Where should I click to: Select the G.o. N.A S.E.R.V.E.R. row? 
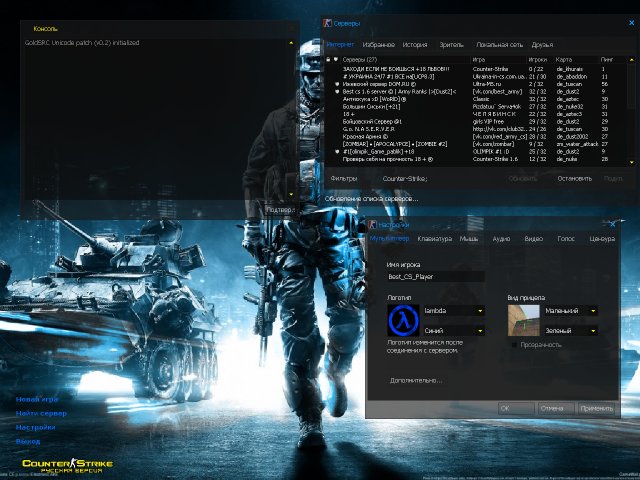476,129
